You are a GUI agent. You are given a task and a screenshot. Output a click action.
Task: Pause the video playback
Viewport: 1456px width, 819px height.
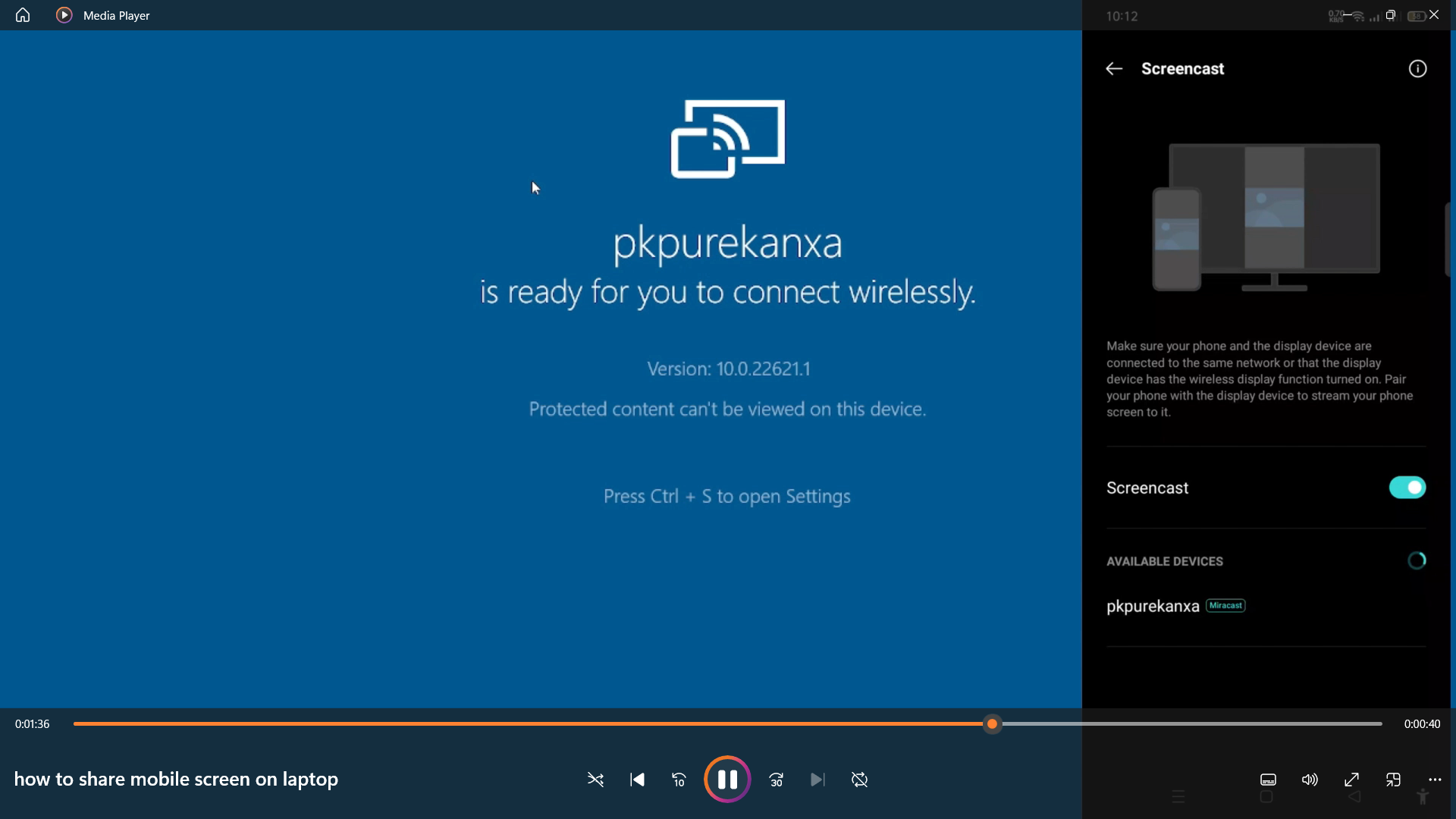point(727,779)
